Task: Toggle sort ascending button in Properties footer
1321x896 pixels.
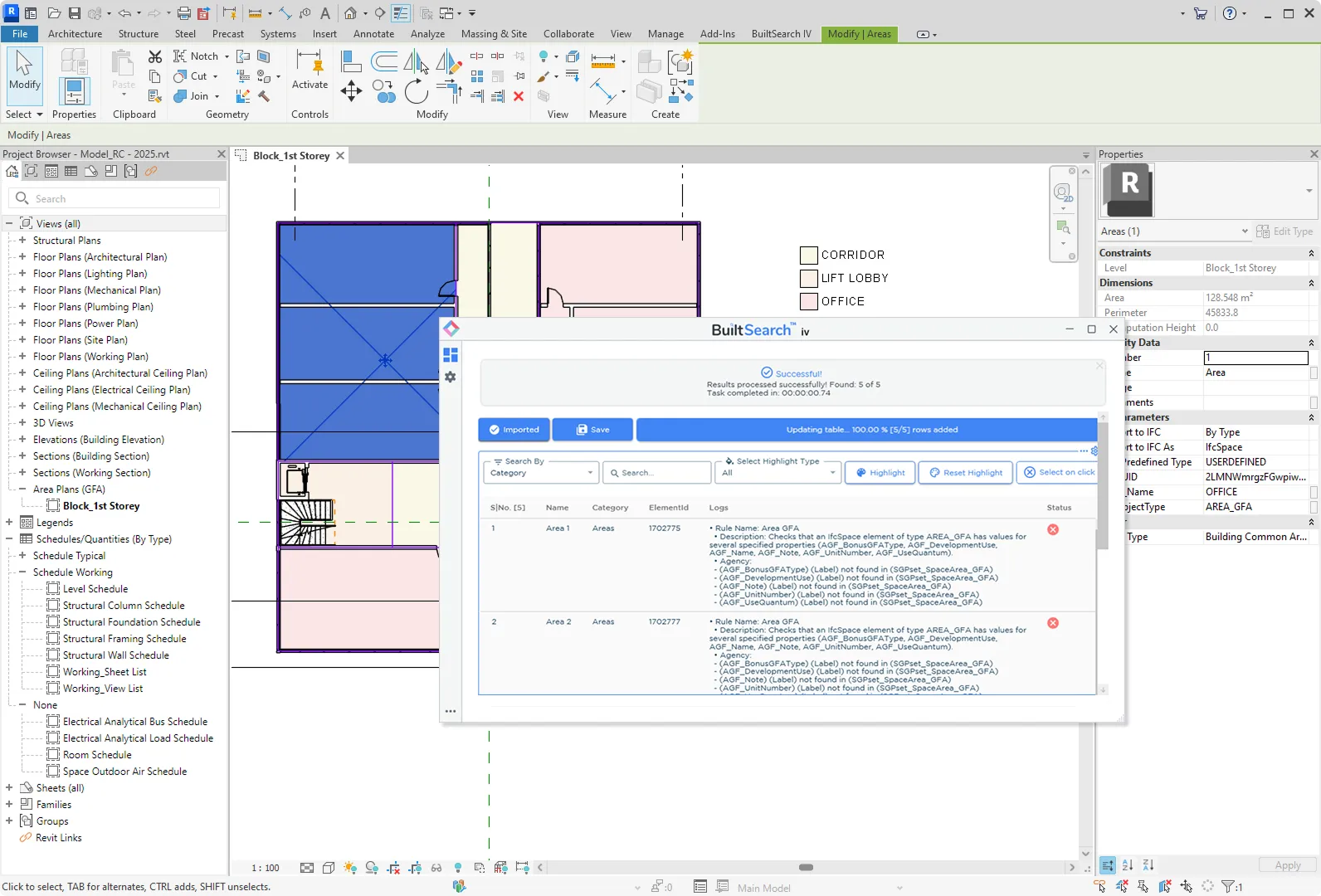Action: 1128,865
